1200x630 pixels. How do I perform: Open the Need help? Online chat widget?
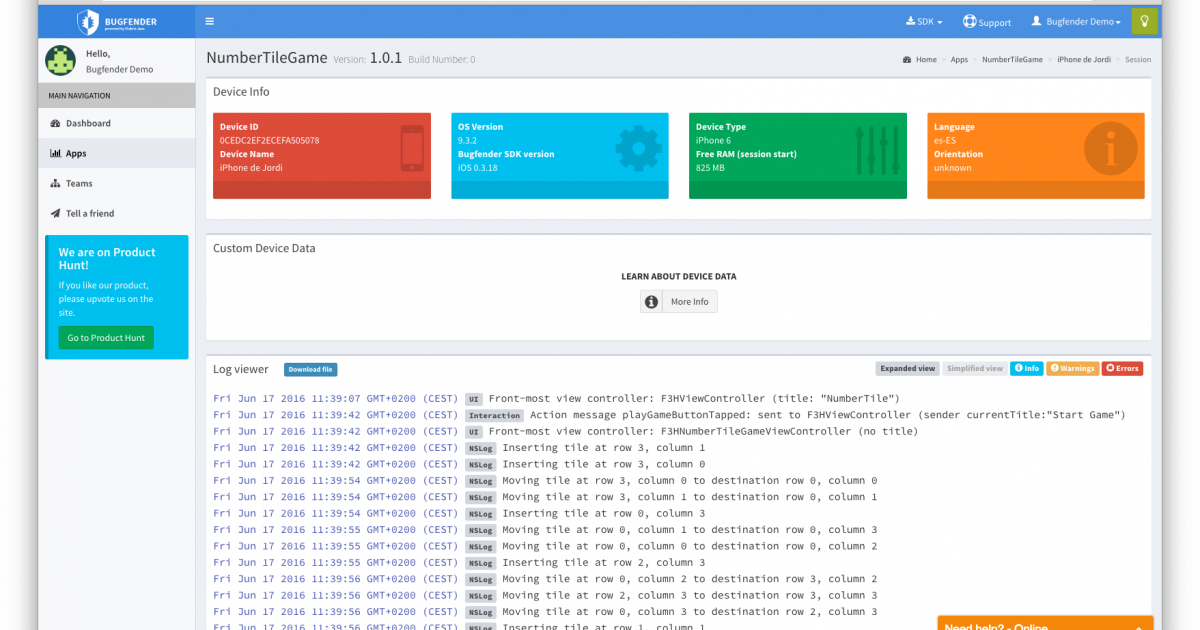click(1045, 623)
